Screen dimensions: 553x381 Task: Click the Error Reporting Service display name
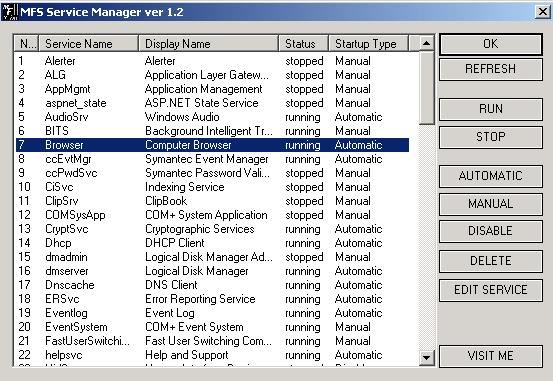[x=200, y=299]
